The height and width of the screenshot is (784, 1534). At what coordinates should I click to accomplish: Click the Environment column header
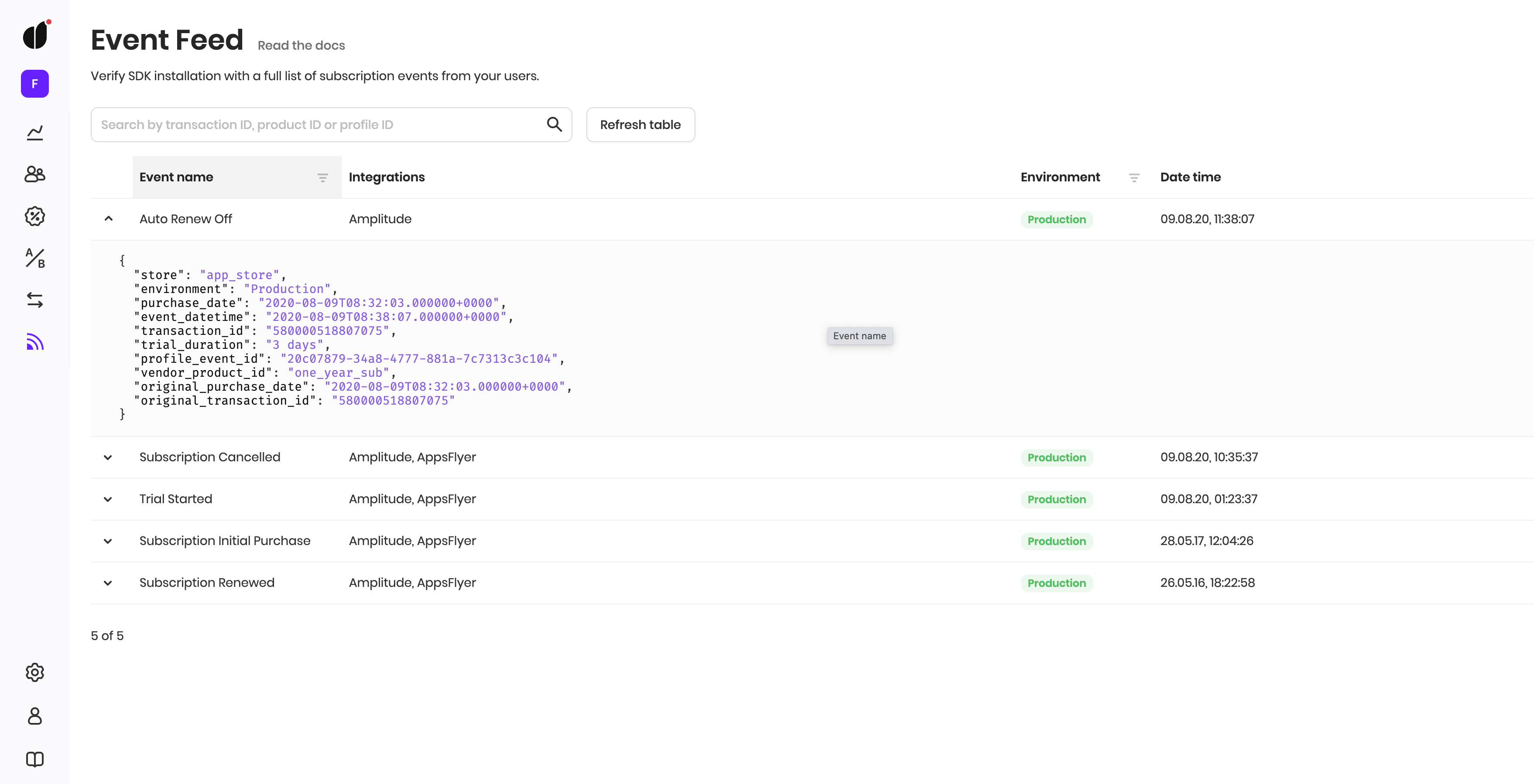(x=1060, y=177)
